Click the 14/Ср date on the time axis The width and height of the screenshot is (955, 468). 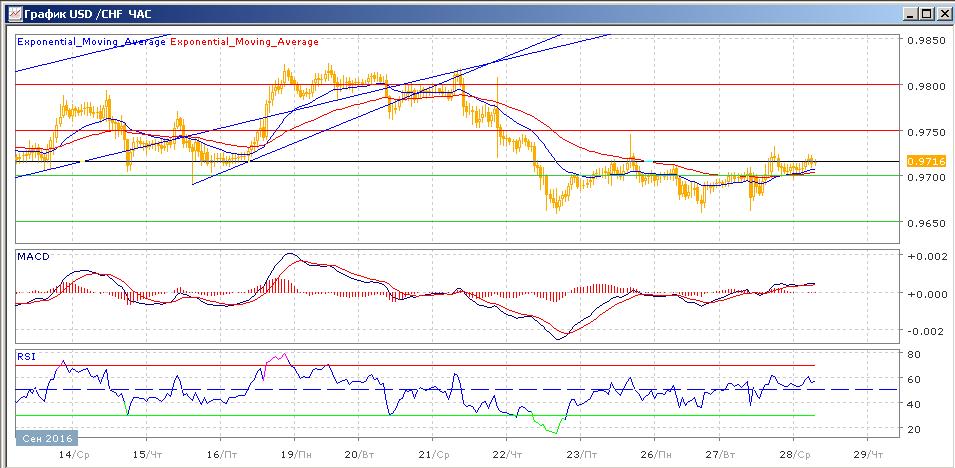(x=73, y=453)
